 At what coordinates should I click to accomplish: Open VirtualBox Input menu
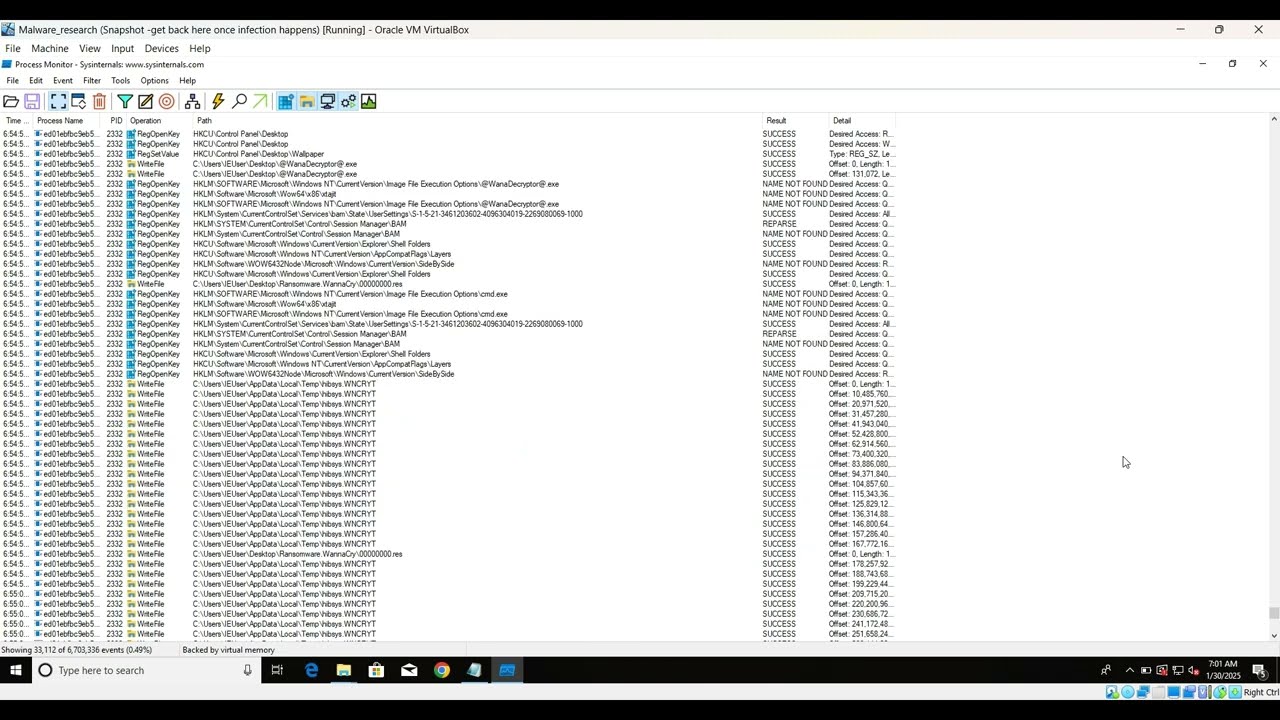click(122, 48)
